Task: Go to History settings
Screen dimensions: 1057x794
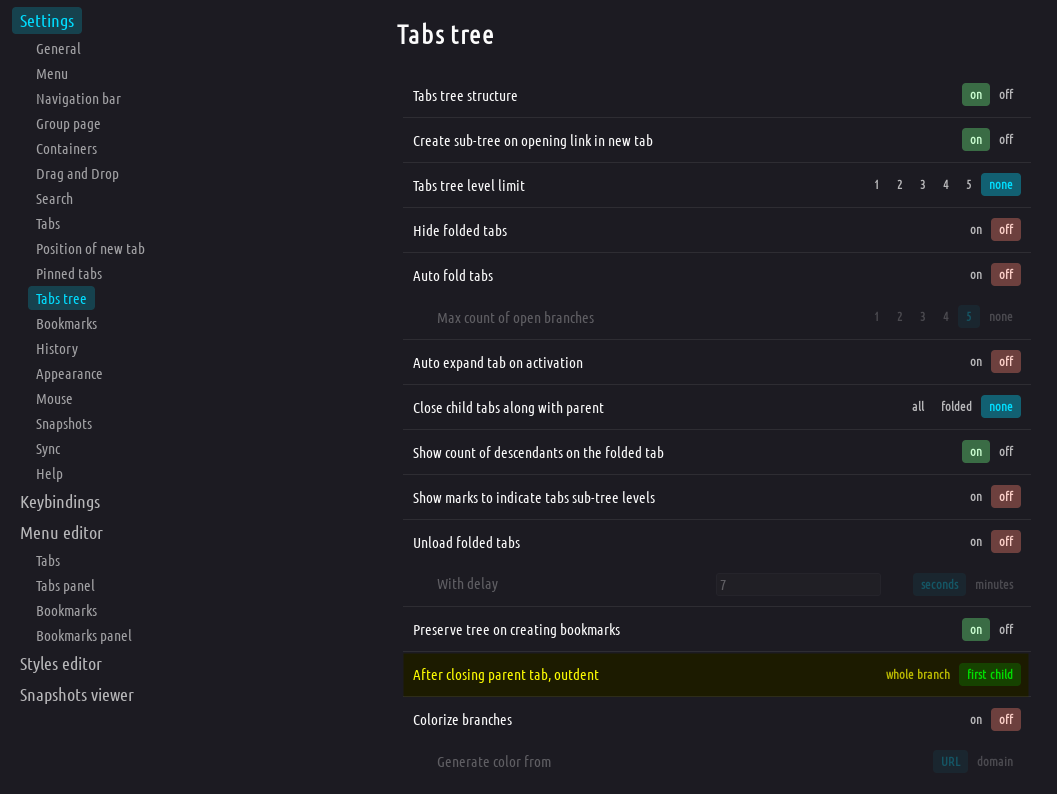Action: click(57, 348)
